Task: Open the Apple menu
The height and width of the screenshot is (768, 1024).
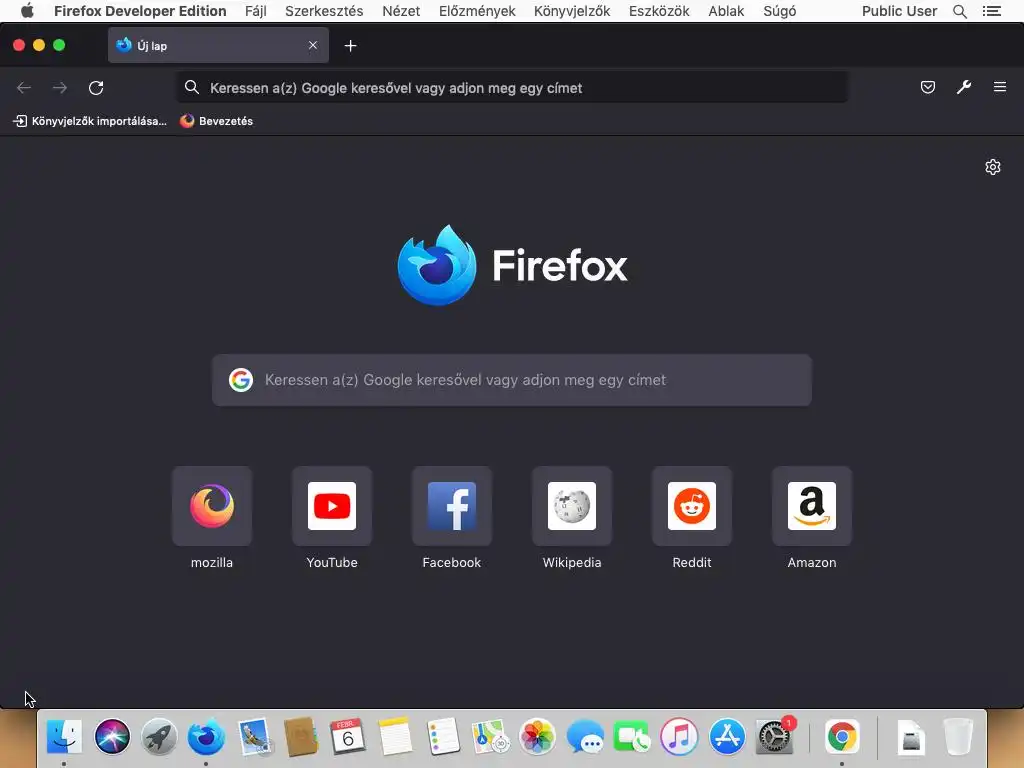Action: coord(27,11)
